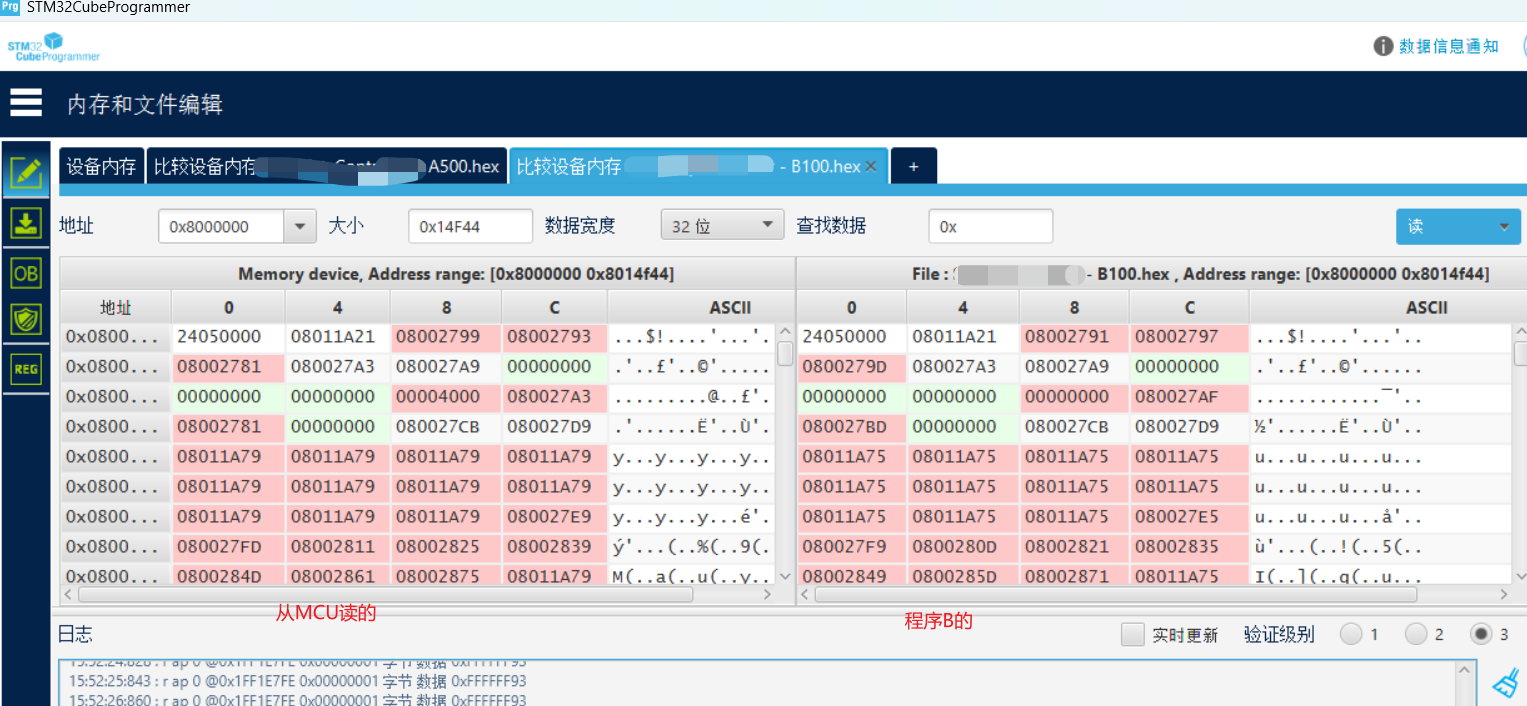Image resolution: width=1527 pixels, height=706 pixels.
Task: Add a new tab with plus button
Action: (x=913, y=167)
